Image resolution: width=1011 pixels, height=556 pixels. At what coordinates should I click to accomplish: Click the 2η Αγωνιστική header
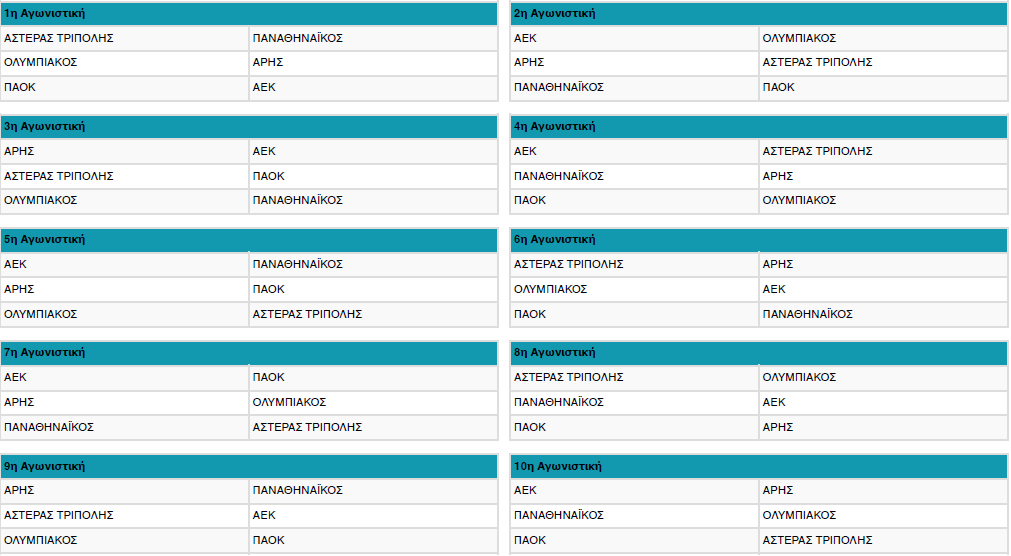coord(758,14)
